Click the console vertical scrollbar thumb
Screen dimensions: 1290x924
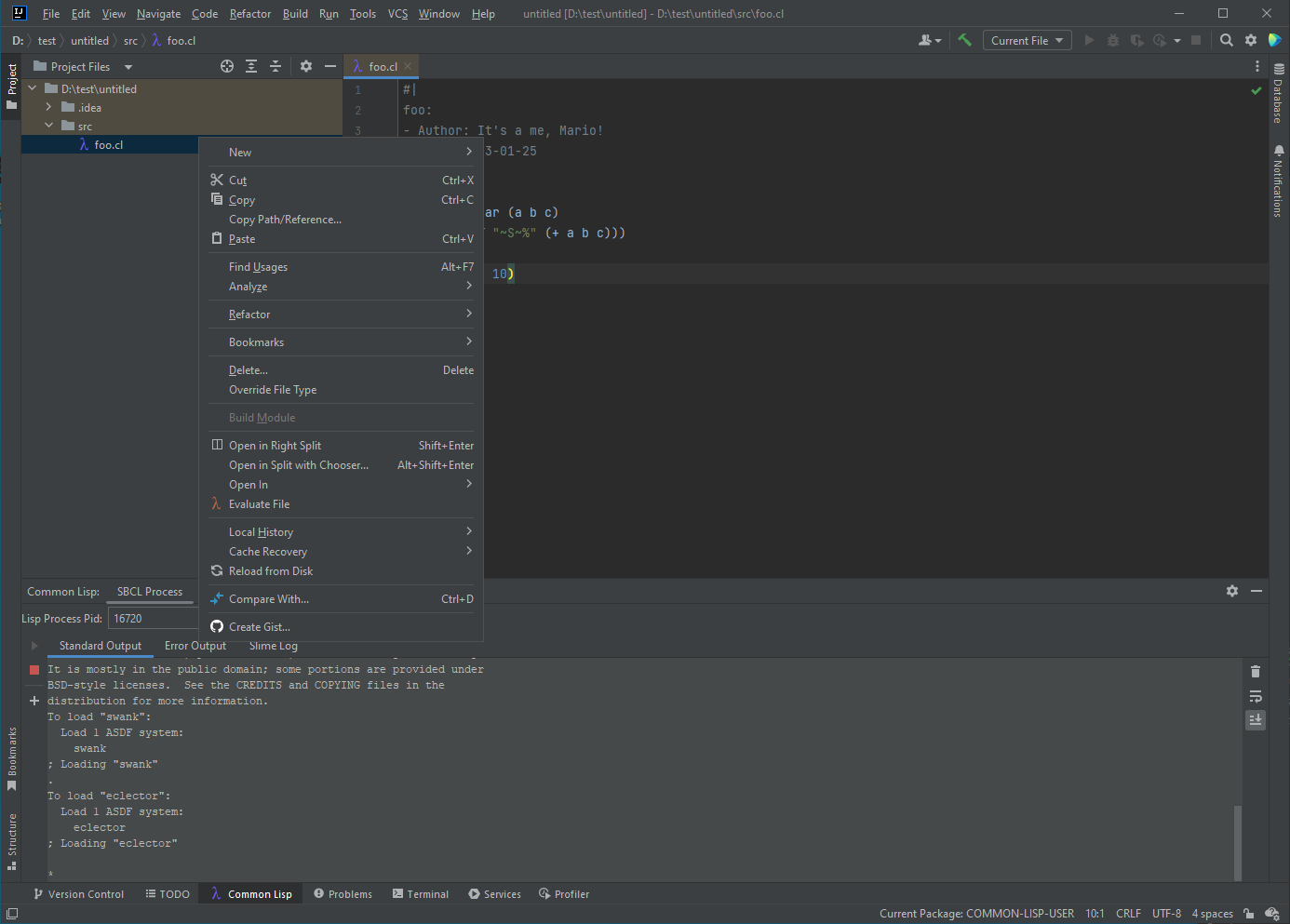click(1237, 842)
